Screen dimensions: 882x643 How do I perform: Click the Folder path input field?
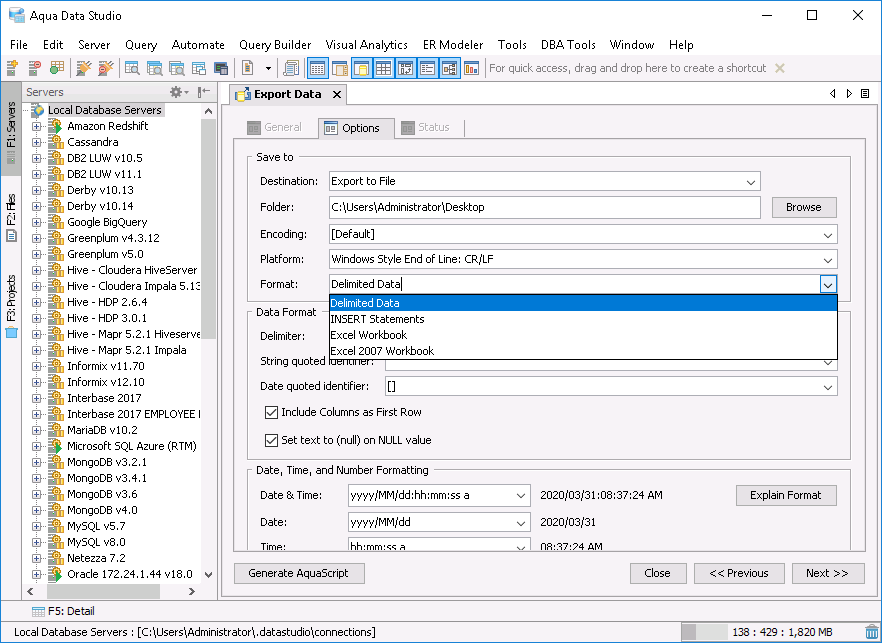click(x=544, y=208)
